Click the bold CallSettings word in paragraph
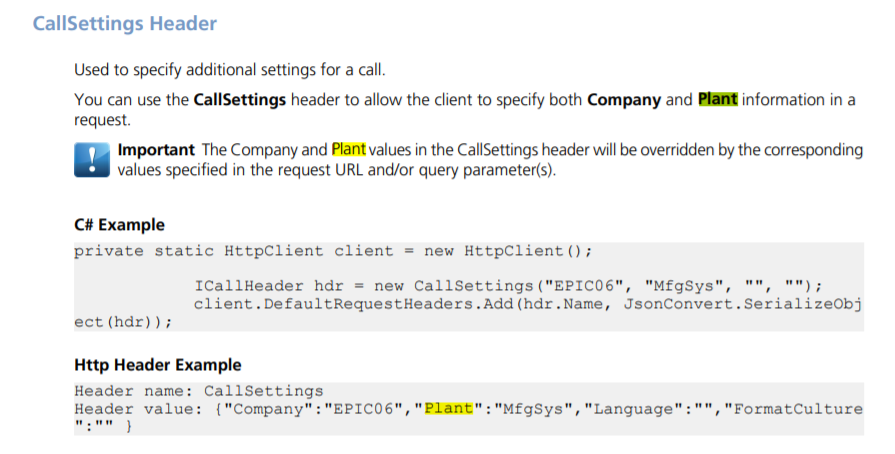 coord(240,100)
